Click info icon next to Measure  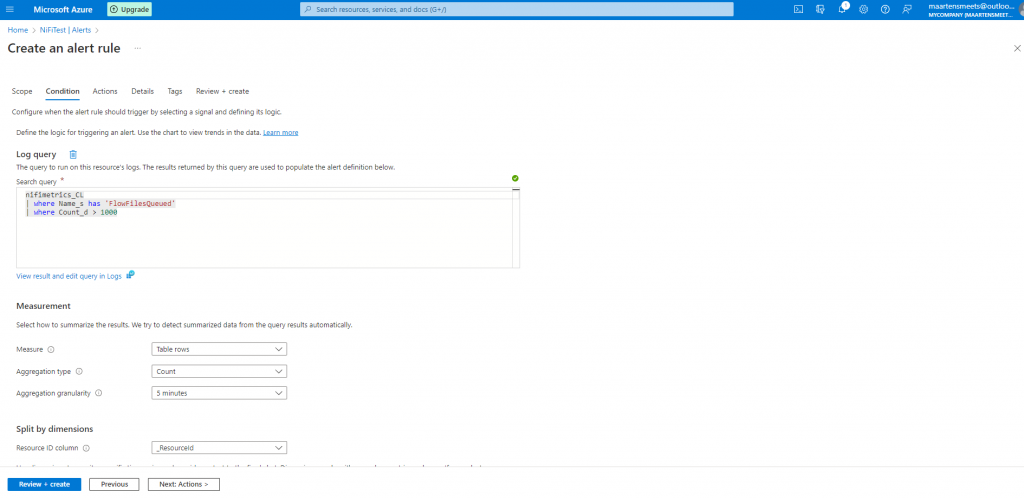tap(51, 349)
